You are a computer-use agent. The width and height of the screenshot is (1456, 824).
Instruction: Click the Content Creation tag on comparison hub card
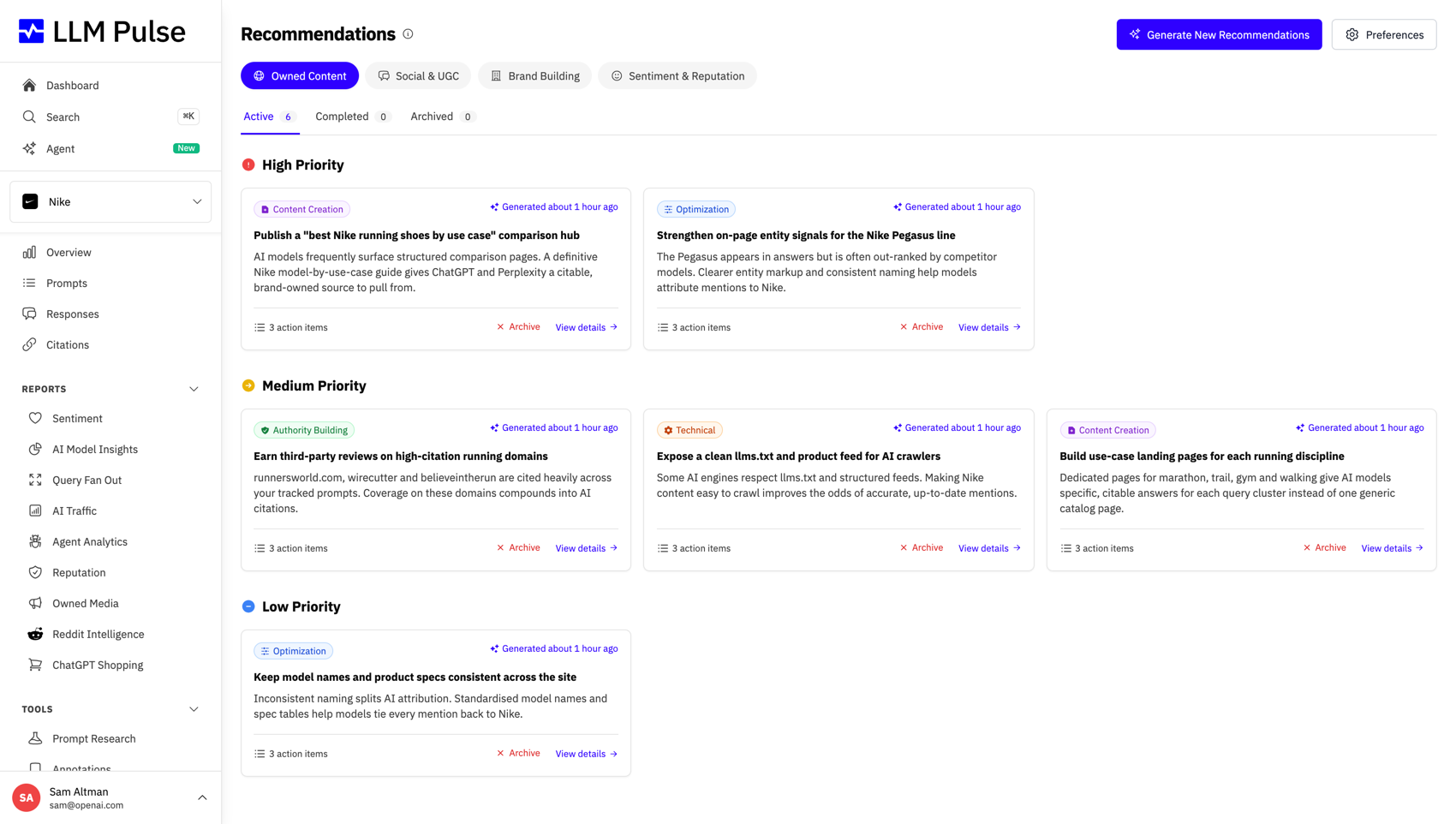click(x=301, y=210)
